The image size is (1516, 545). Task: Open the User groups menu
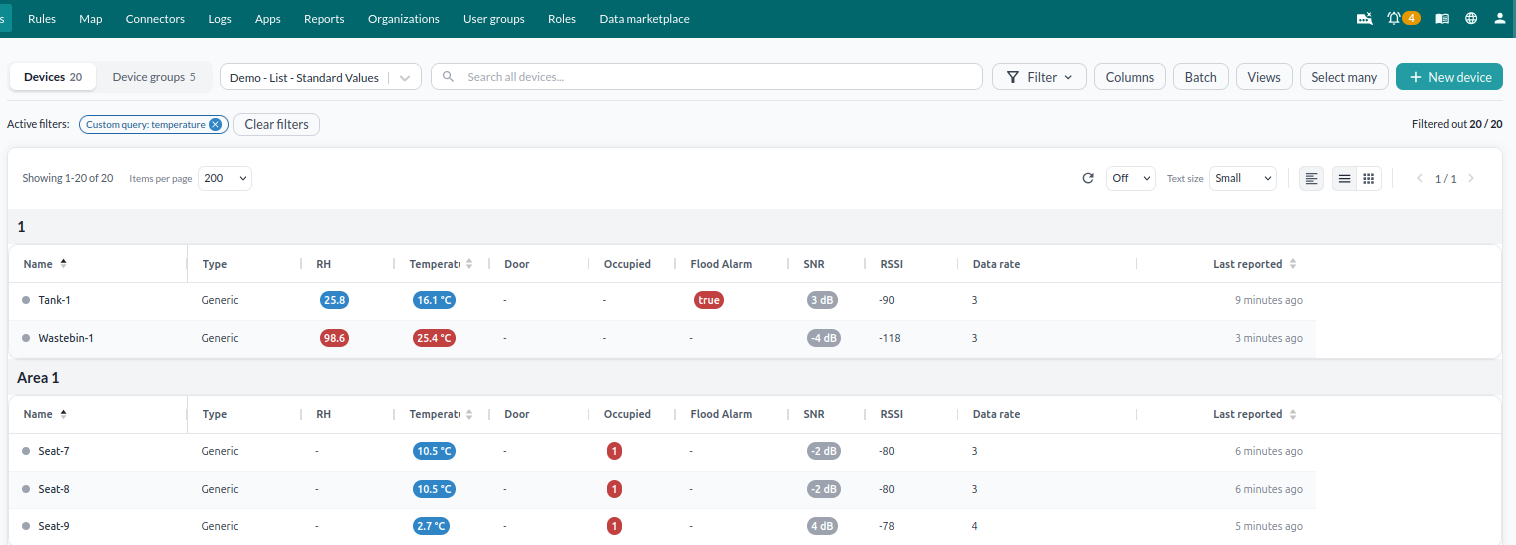pyautogui.click(x=494, y=19)
